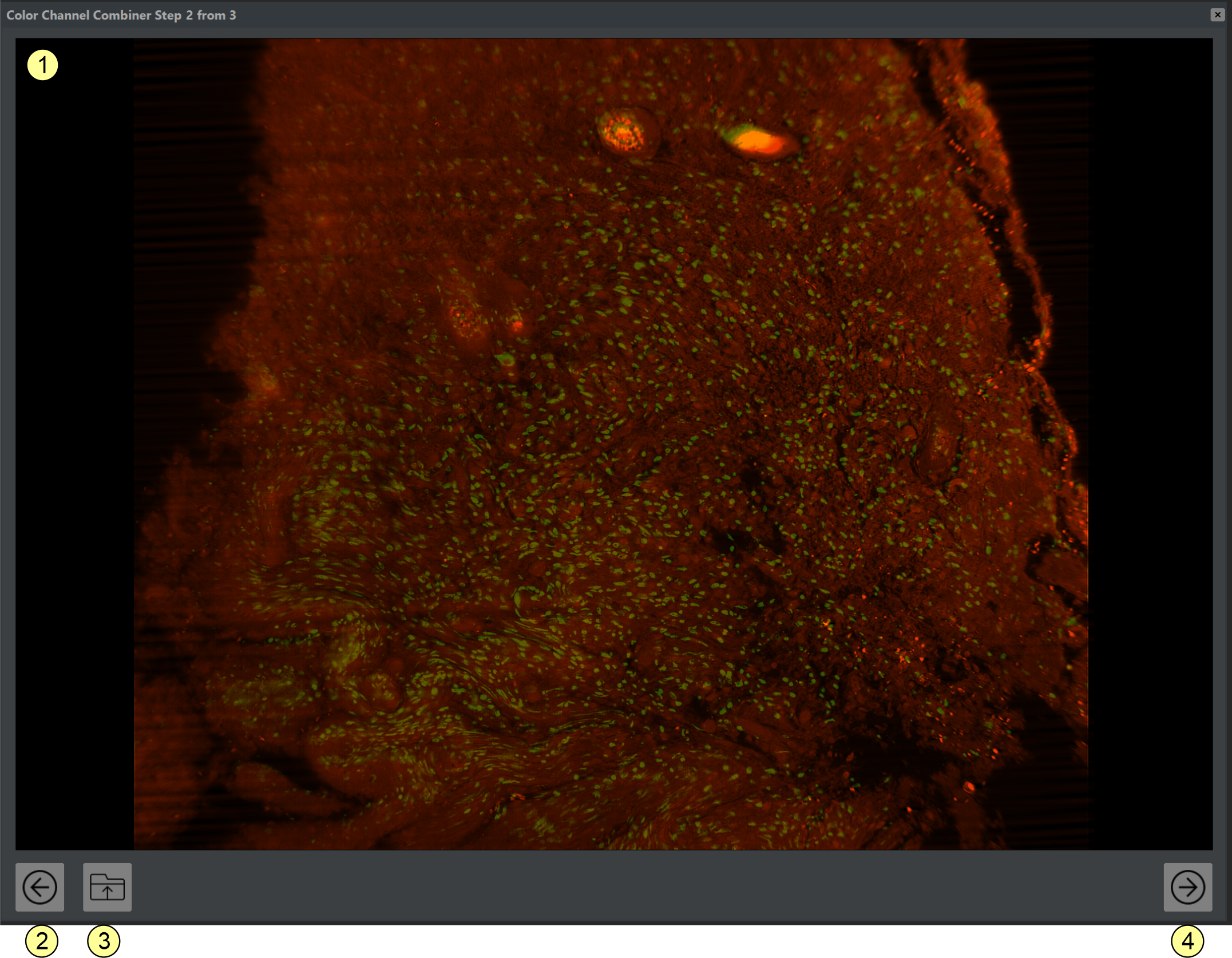Proceed to the next step with right arrow
Image resolution: width=1232 pixels, height=958 pixels.
click(x=1187, y=886)
